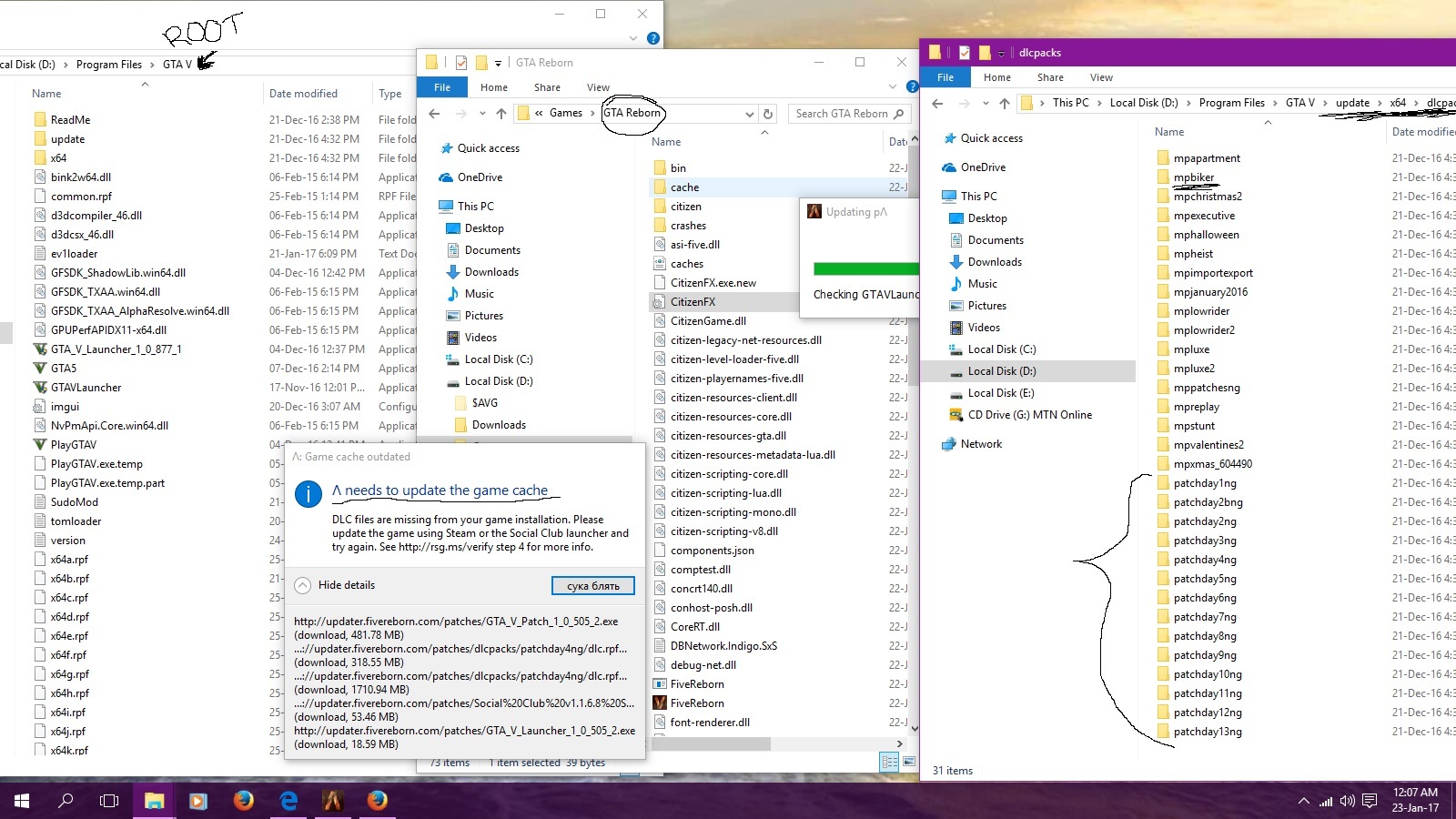Open the File menu in GTA Reborn window

pyautogui.click(x=442, y=87)
